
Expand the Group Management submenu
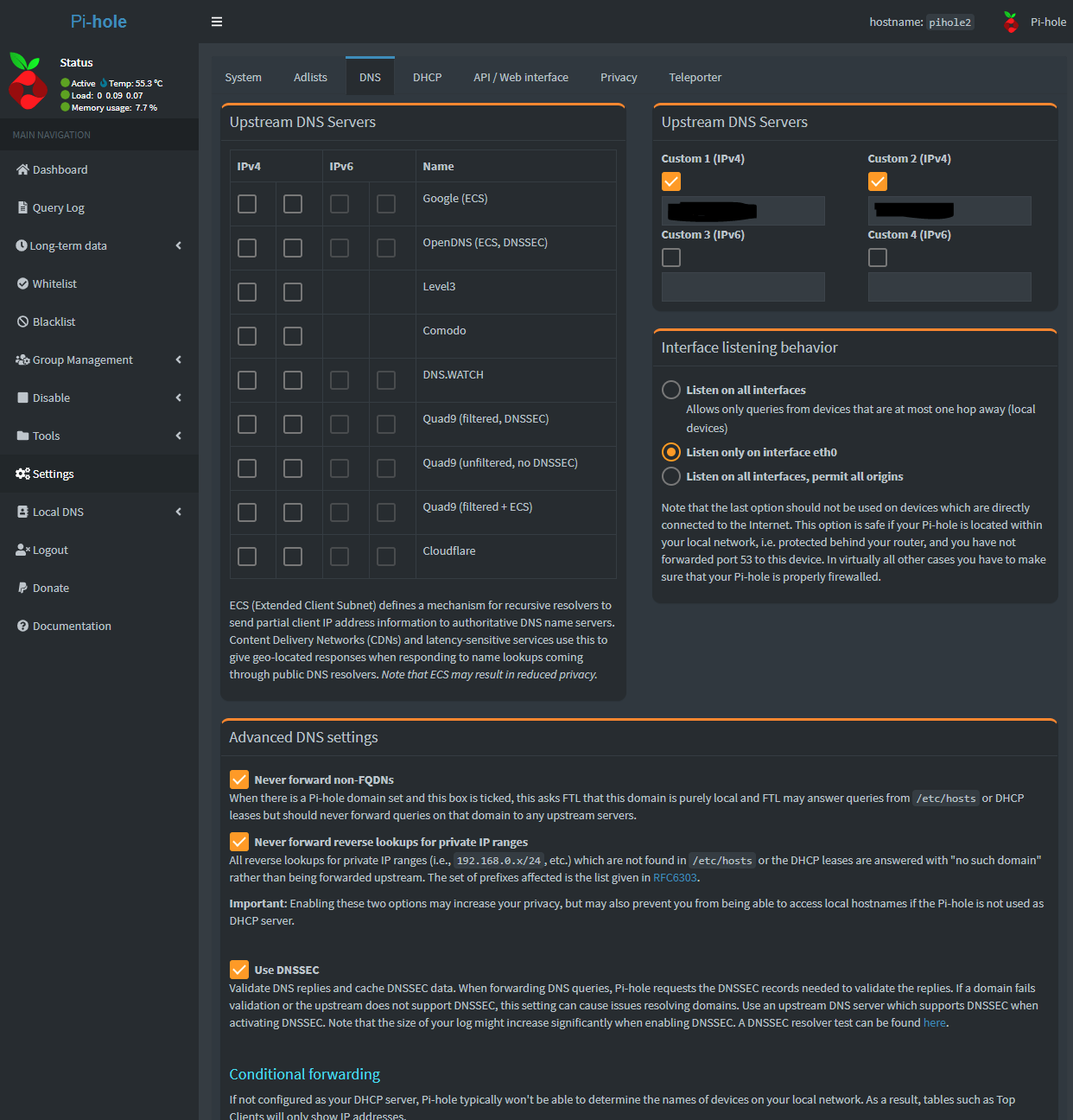click(178, 360)
